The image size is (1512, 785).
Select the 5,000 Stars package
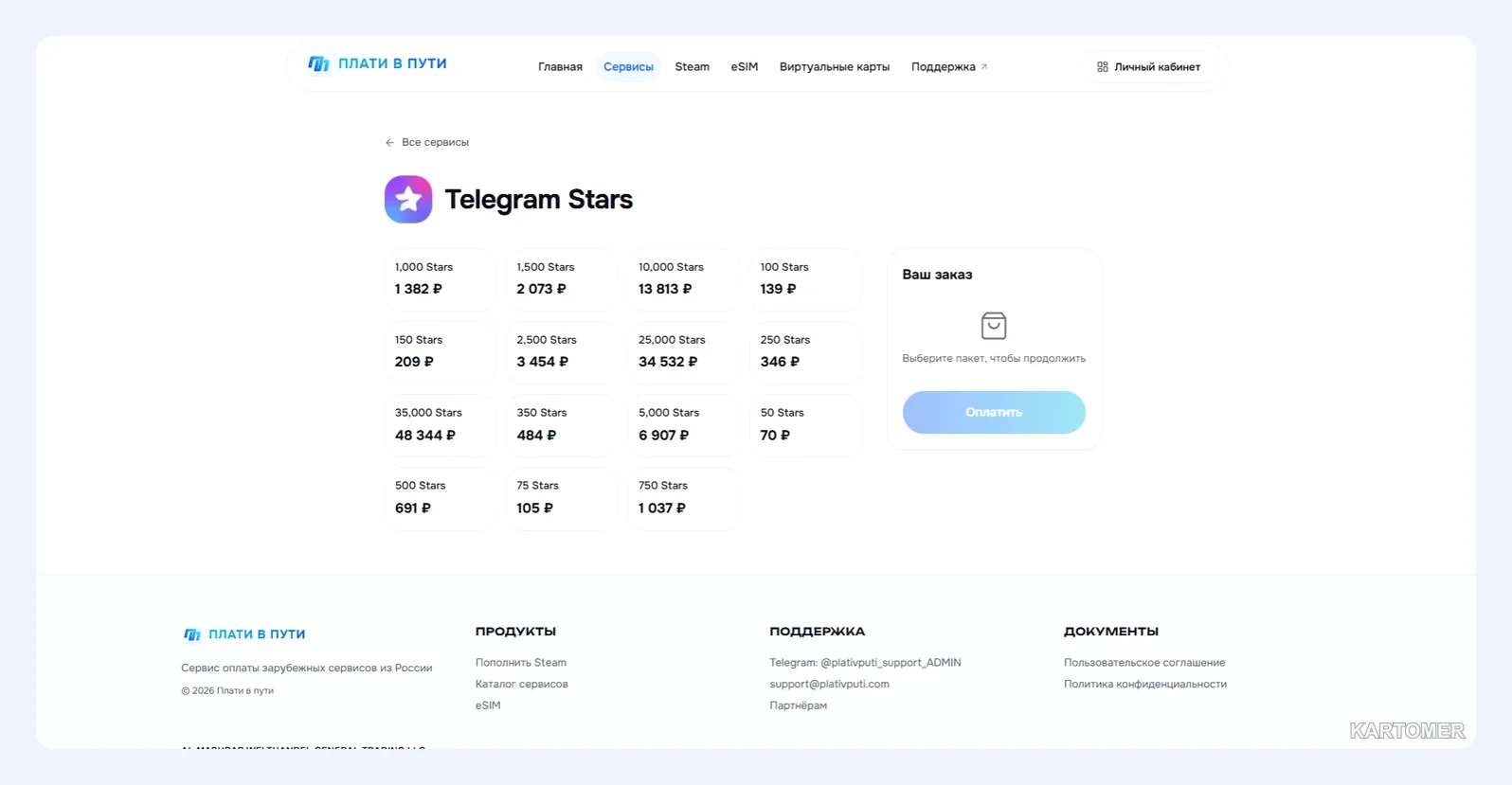point(683,425)
